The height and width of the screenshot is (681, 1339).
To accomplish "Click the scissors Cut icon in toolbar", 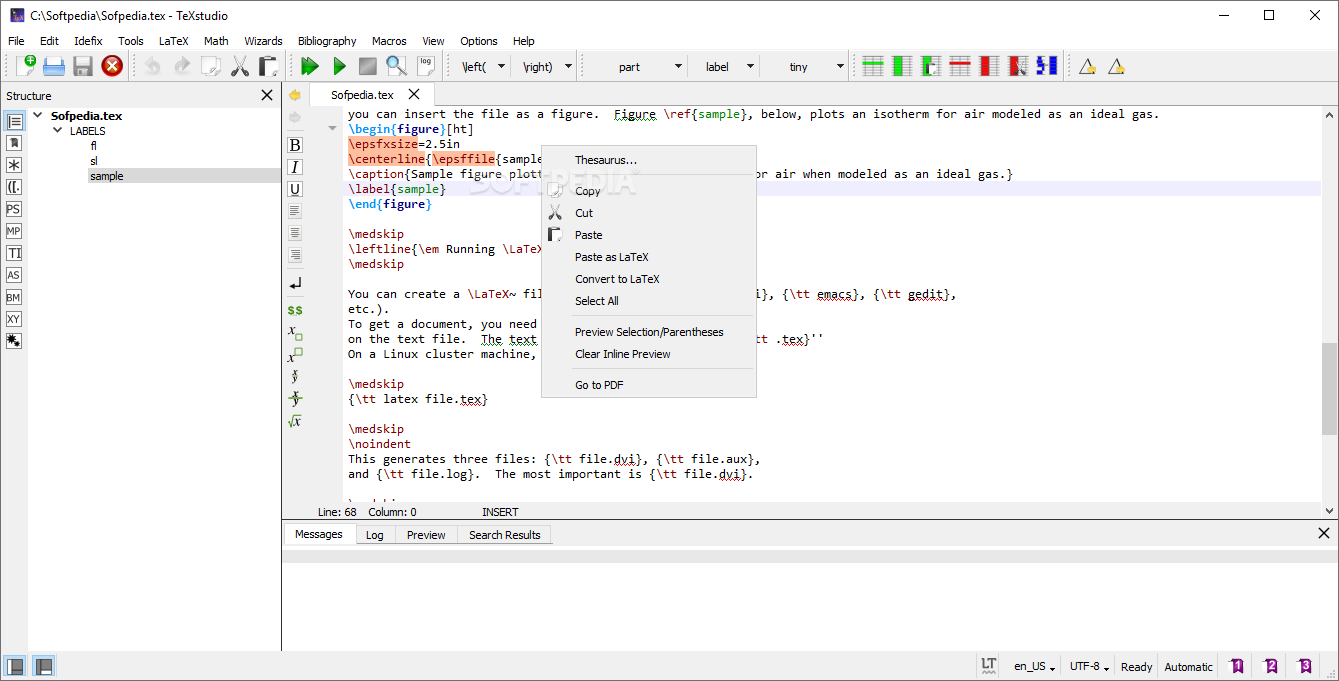I will (x=240, y=66).
